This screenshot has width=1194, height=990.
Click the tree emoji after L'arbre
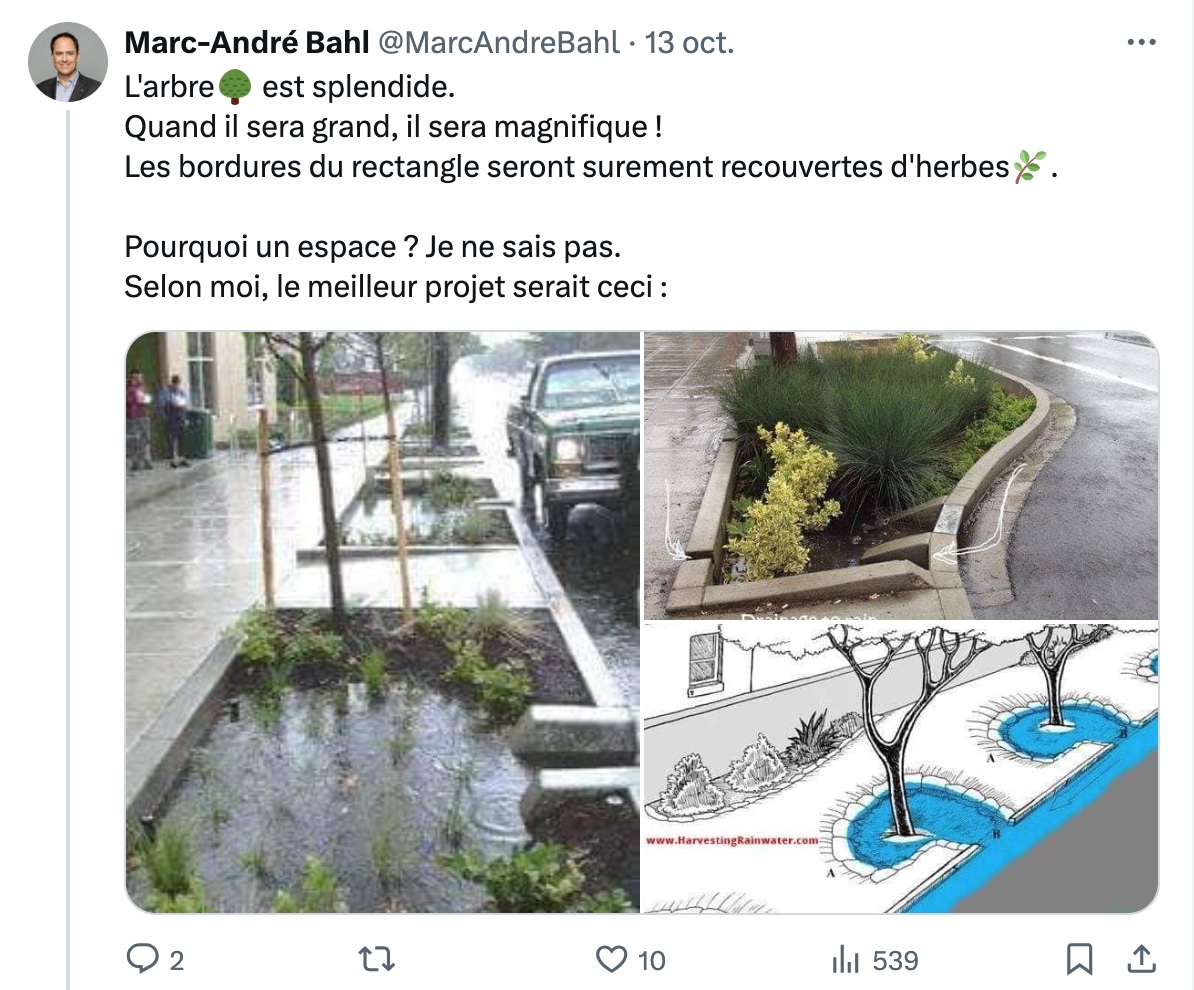pos(235,87)
